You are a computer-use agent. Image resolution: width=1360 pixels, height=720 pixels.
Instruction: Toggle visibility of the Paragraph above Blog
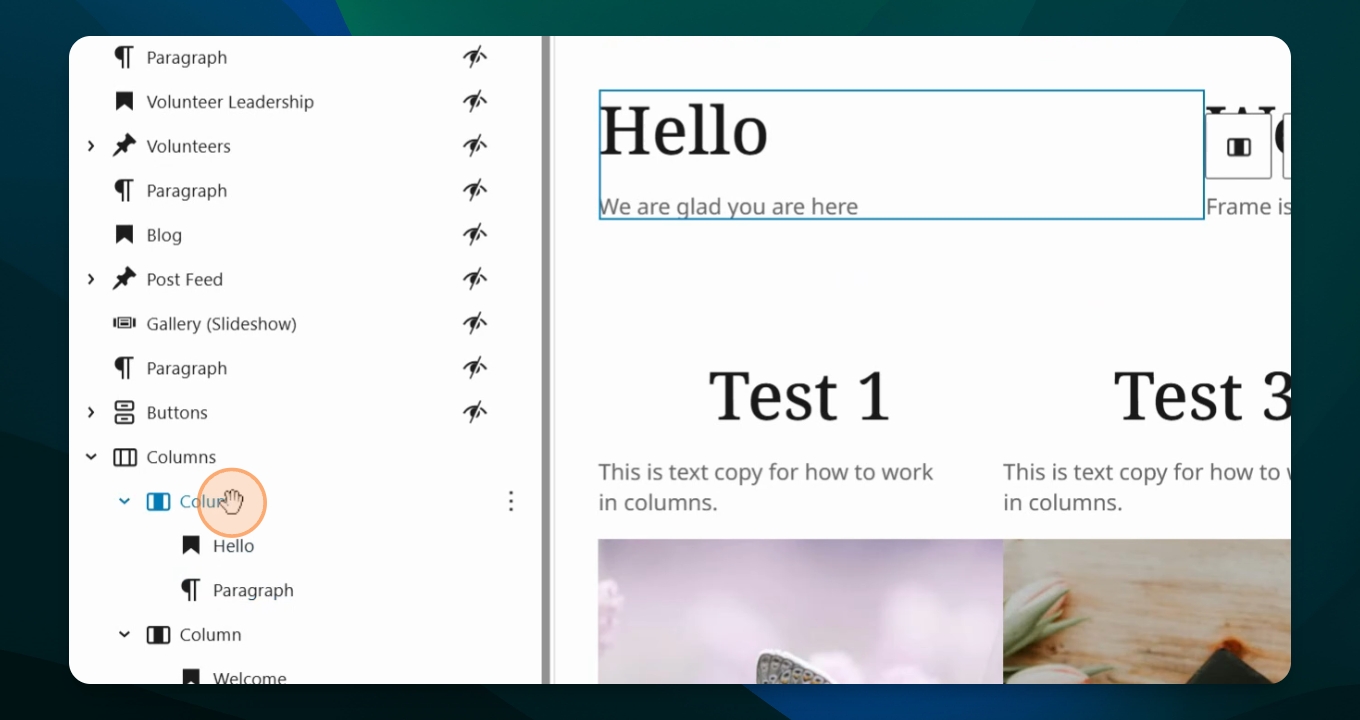(x=475, y=190)
